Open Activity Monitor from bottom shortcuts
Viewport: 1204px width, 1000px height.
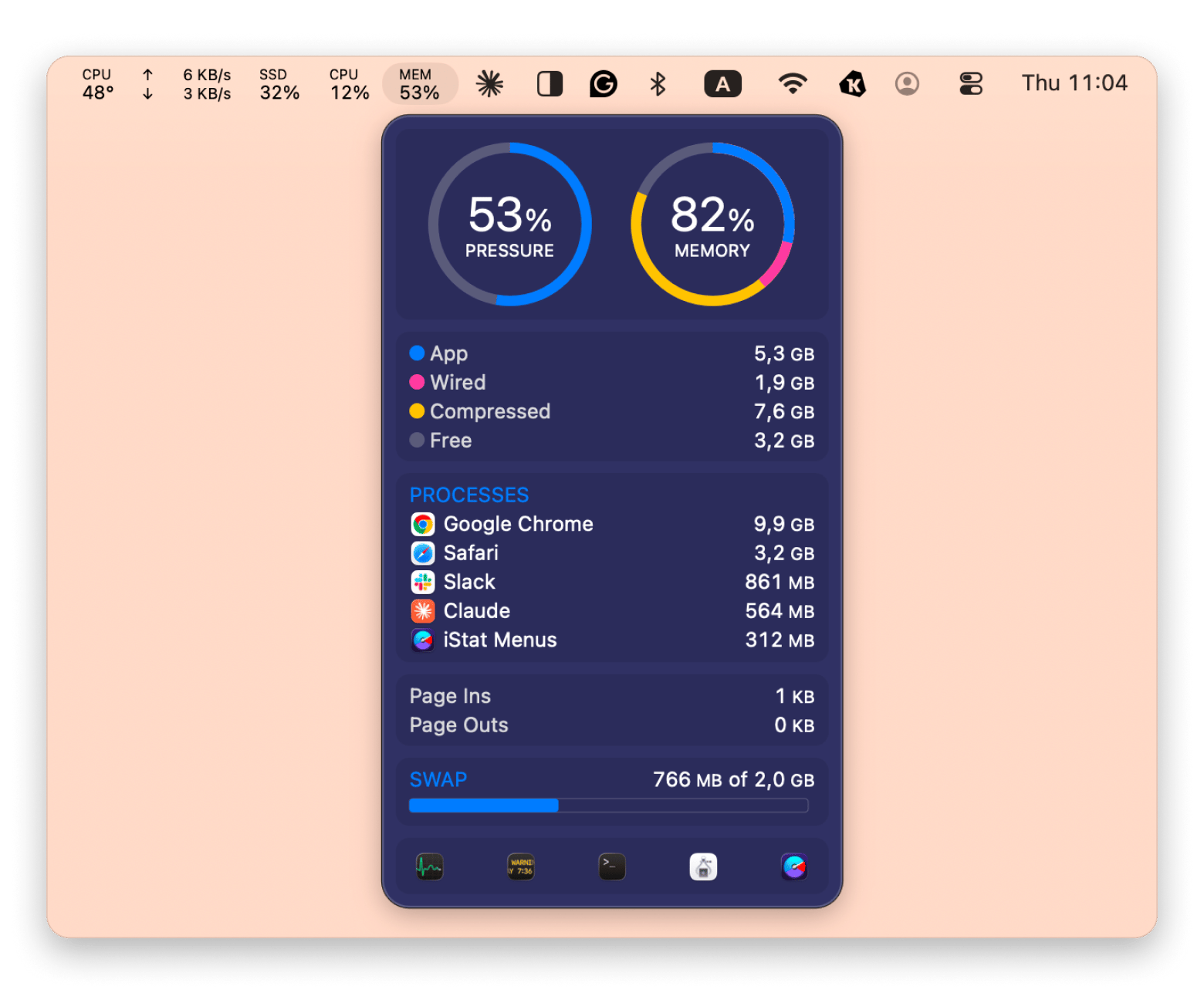click(429, 867)
